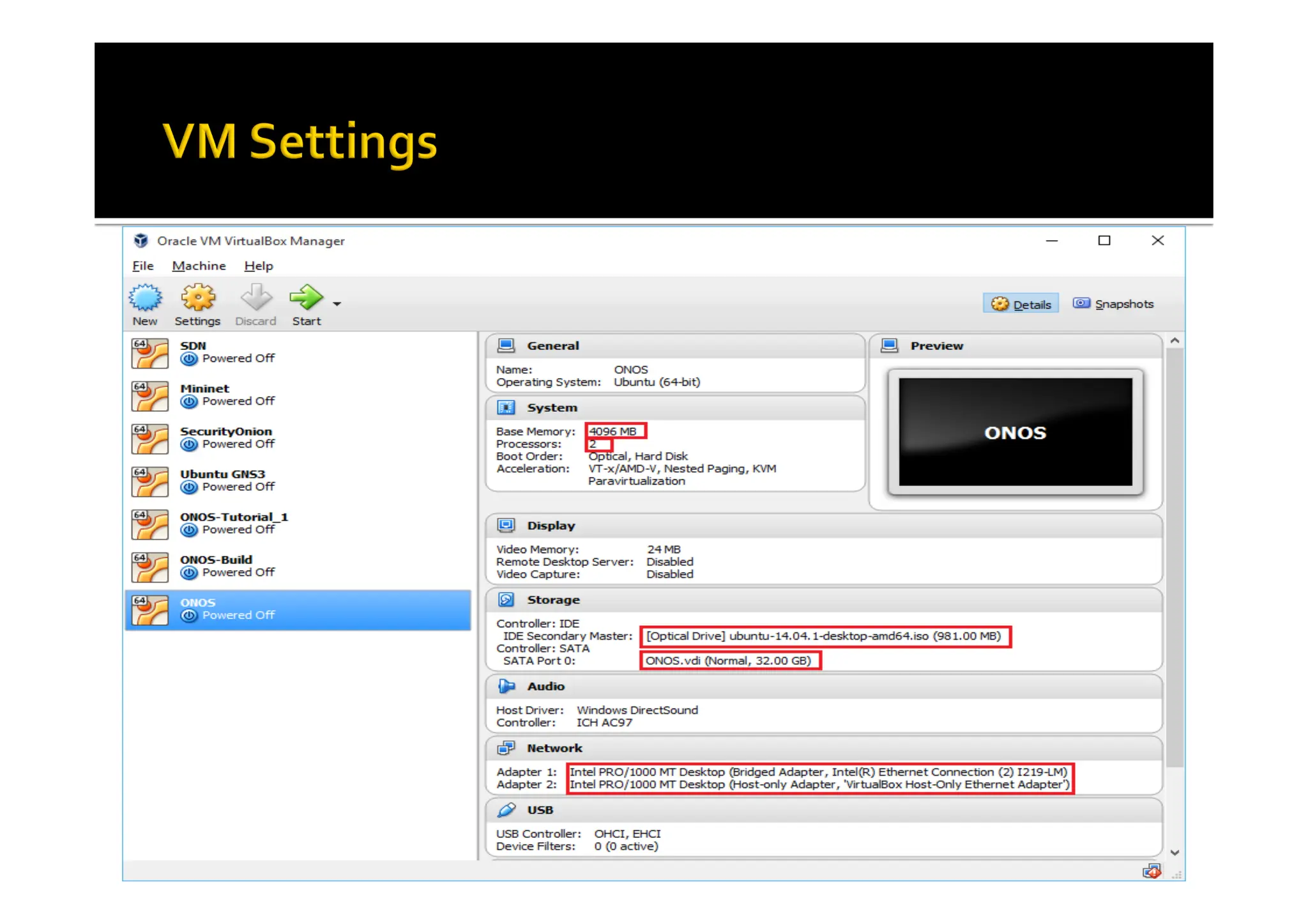Switch to the Details view button
The height and width of the screenshot is (924, 1308).
tap(1021, 304)
